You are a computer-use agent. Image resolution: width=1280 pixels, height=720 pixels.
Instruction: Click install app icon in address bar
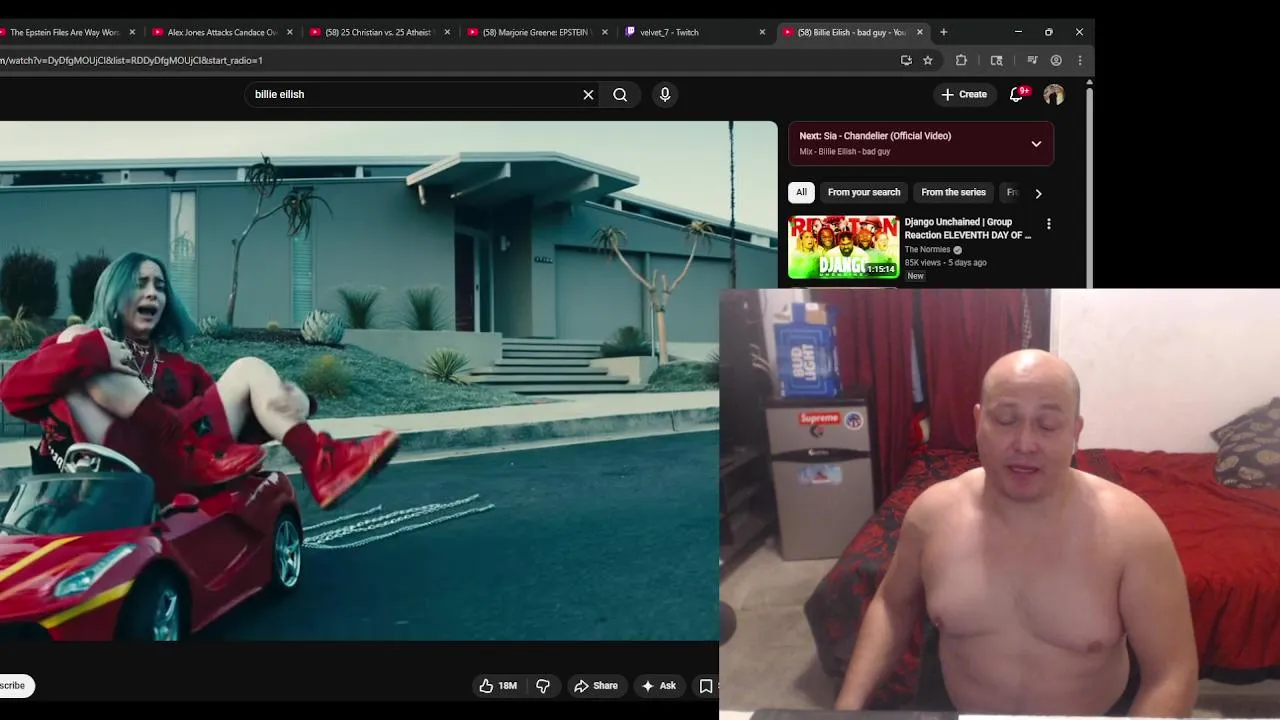906,60
